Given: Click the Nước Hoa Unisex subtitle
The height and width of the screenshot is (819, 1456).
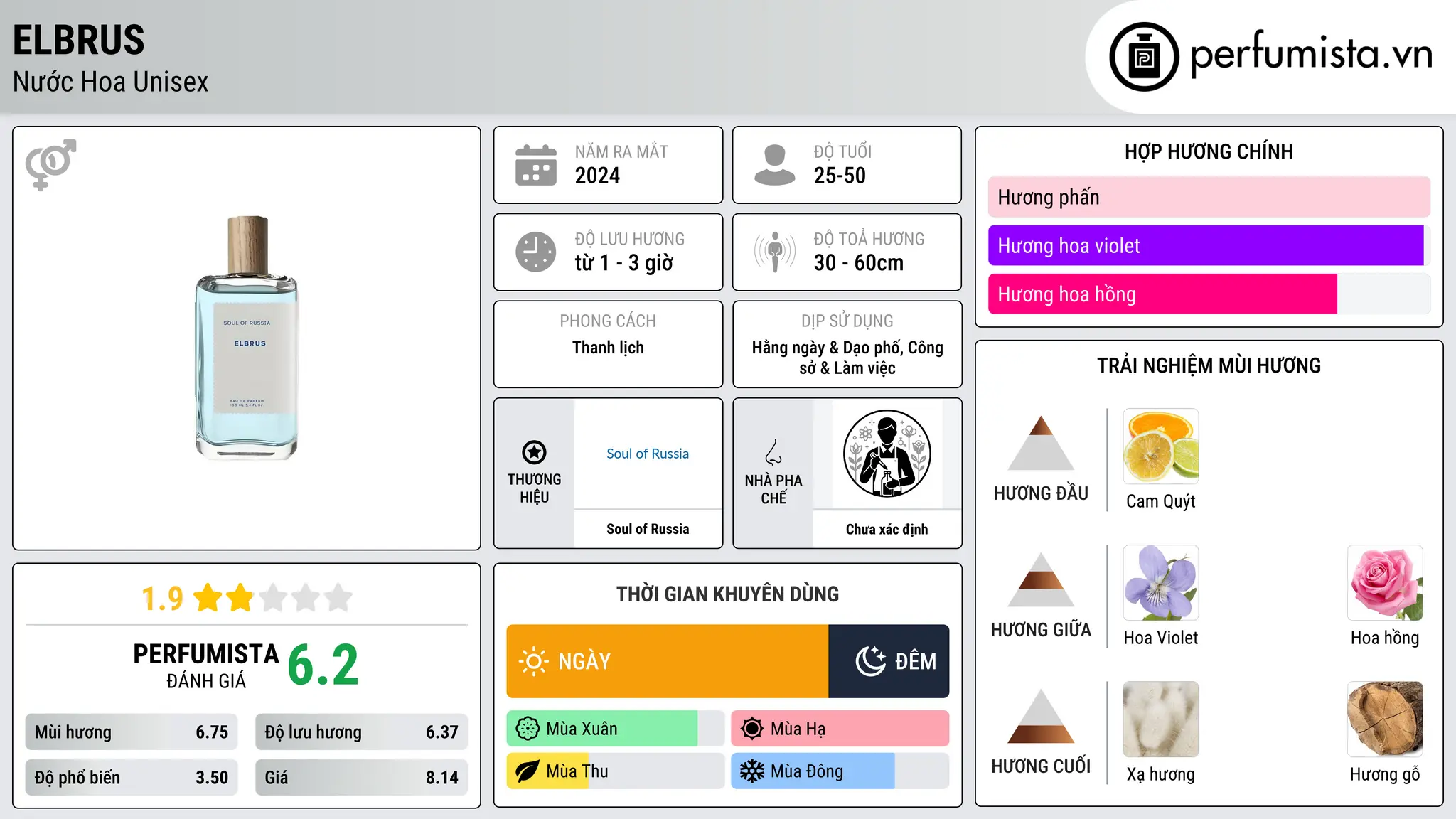Looking at the screenshot, I should [111, 82].
